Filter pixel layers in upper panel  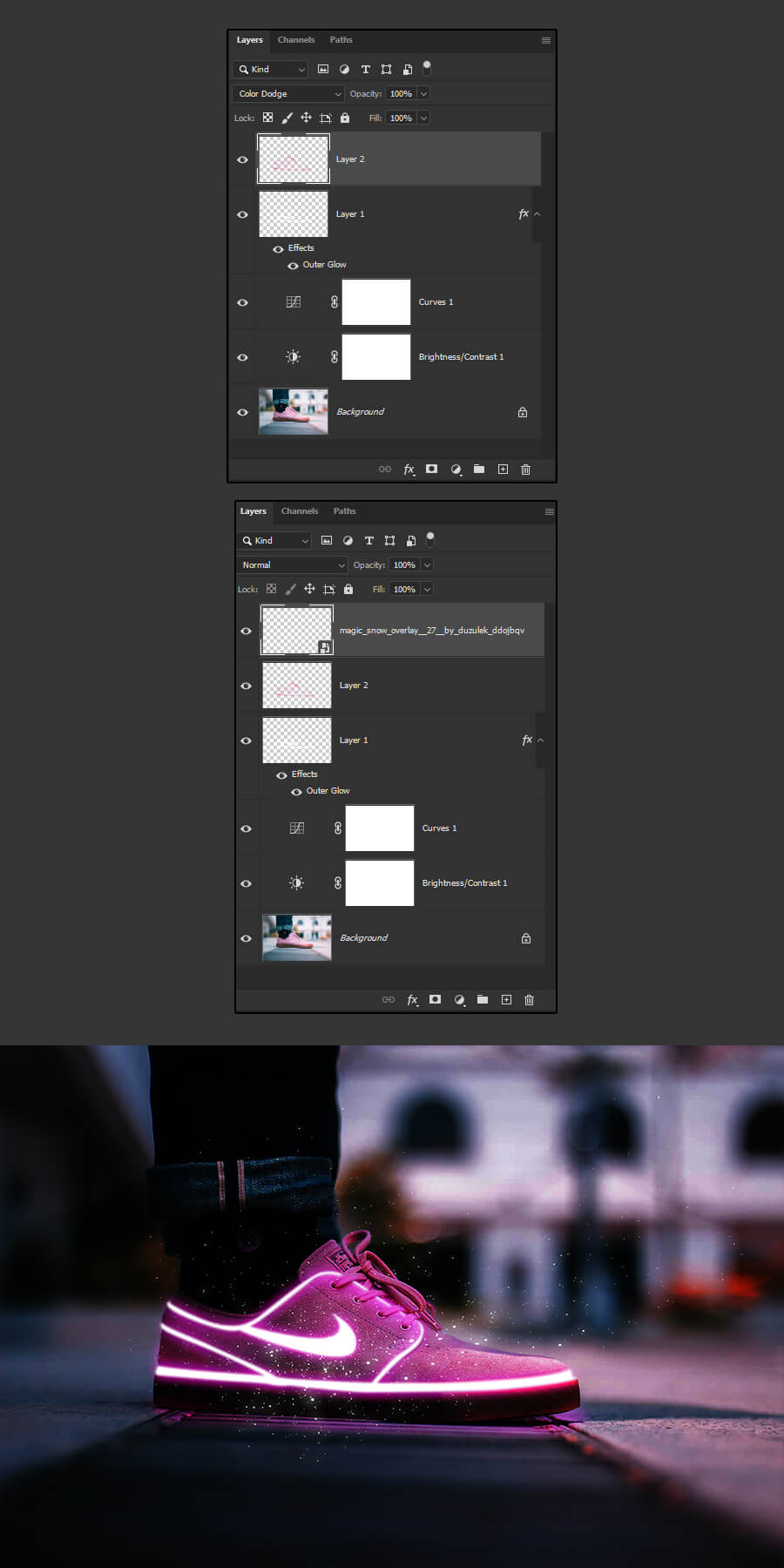click(x=323, y=70)
